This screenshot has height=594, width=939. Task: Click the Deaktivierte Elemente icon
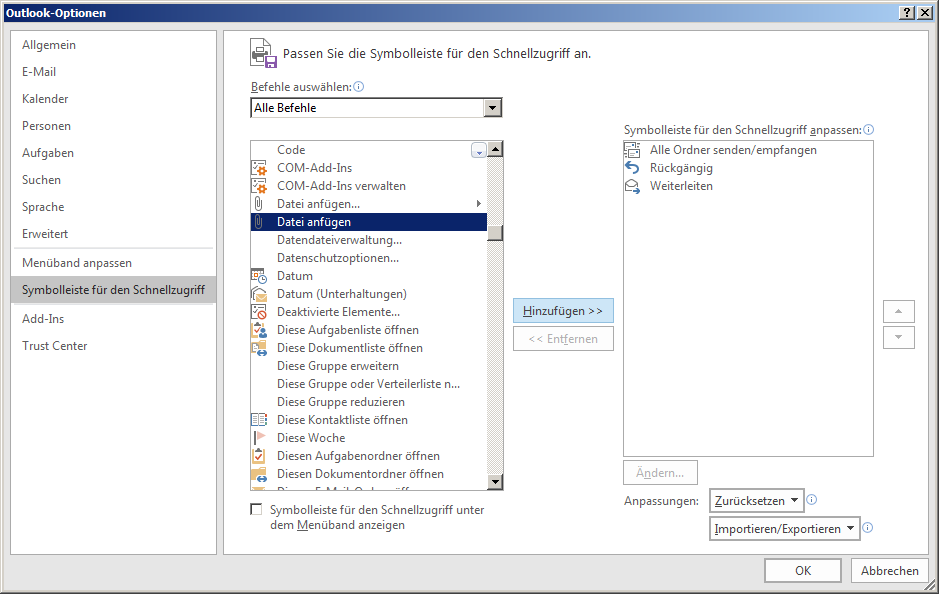tap(259, 312)
